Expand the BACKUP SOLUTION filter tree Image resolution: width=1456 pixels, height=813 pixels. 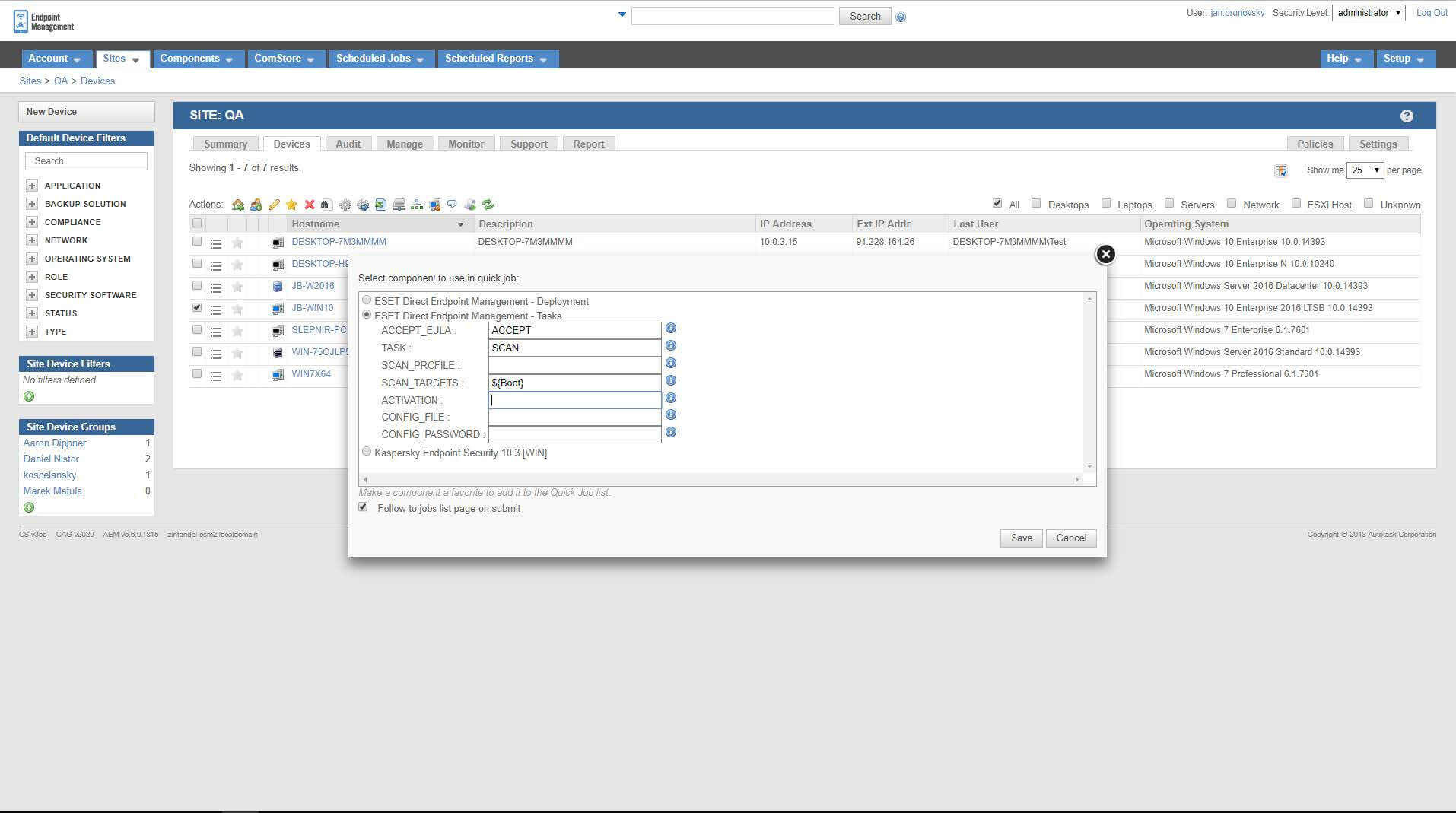[32, 204]
